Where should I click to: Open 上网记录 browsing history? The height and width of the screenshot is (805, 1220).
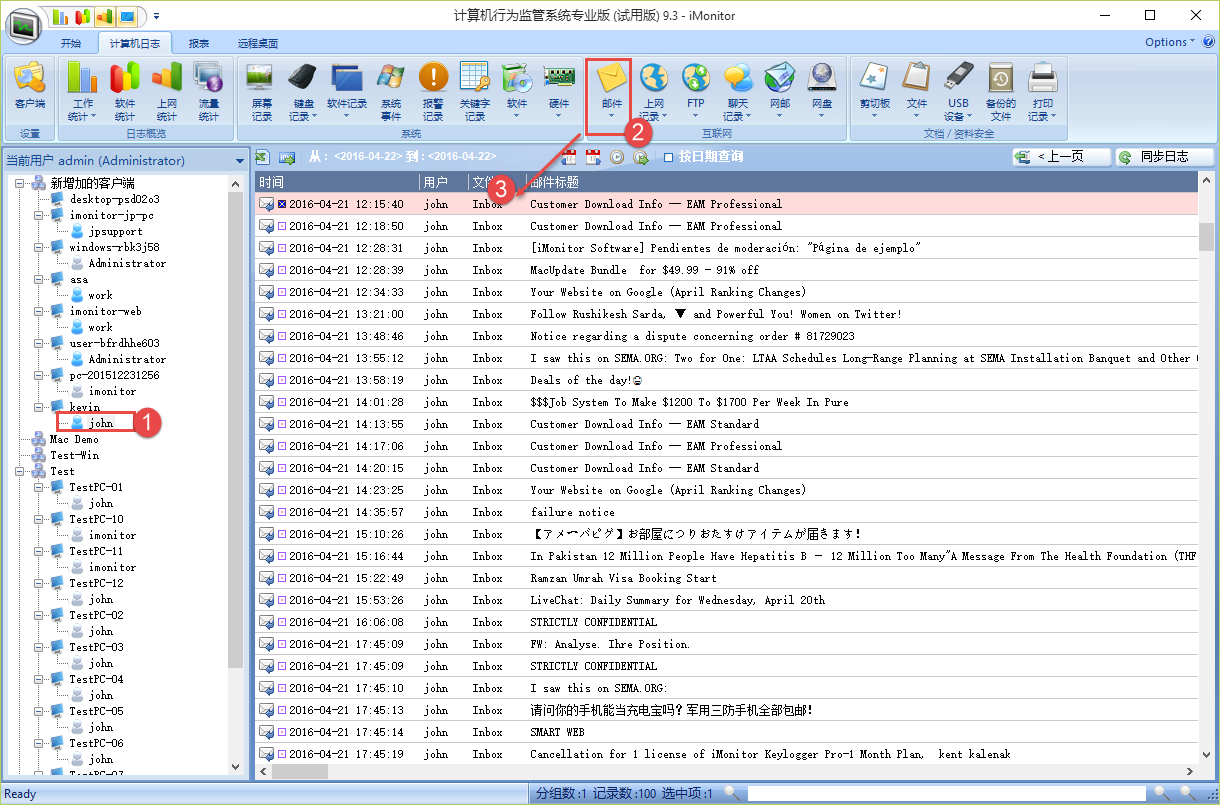tap(654, 91)
